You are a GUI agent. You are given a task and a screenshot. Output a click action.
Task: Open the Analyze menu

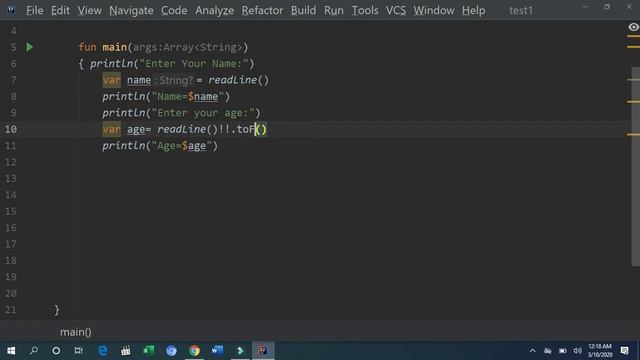[x=214, y=10]
